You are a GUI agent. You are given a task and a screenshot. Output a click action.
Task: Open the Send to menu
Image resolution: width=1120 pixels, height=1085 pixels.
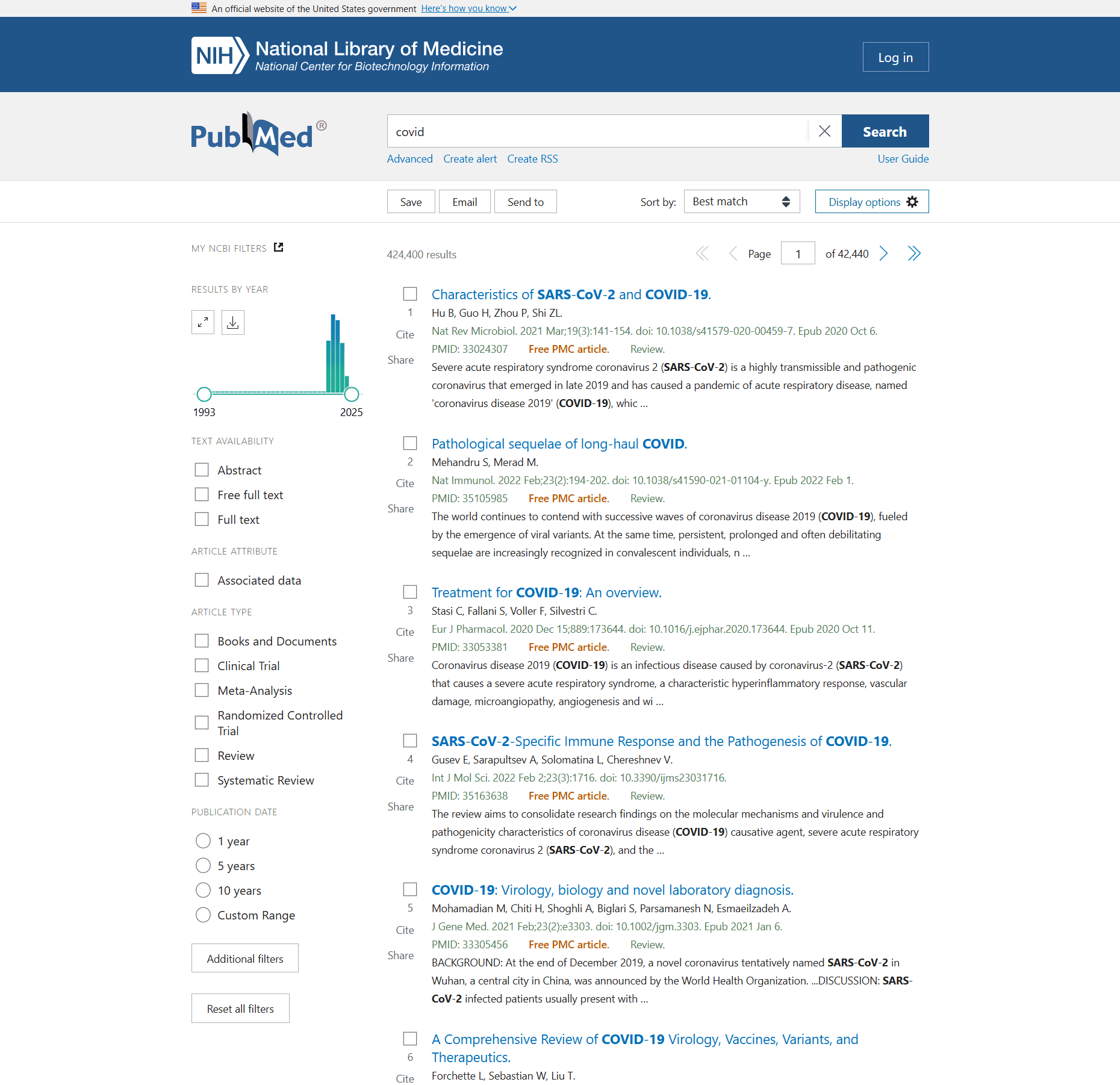[525, 202]
